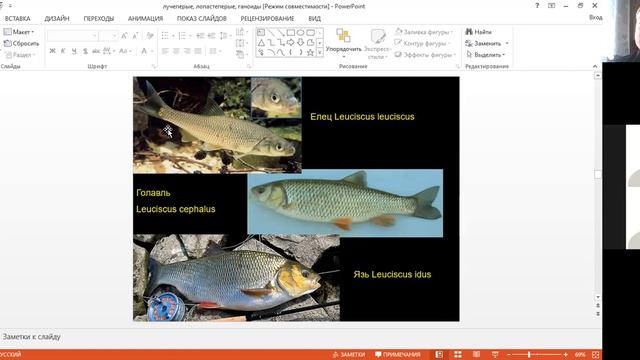640x360 pixels.
Task: Select the oval shape in gallery
Action: (300, 33)
